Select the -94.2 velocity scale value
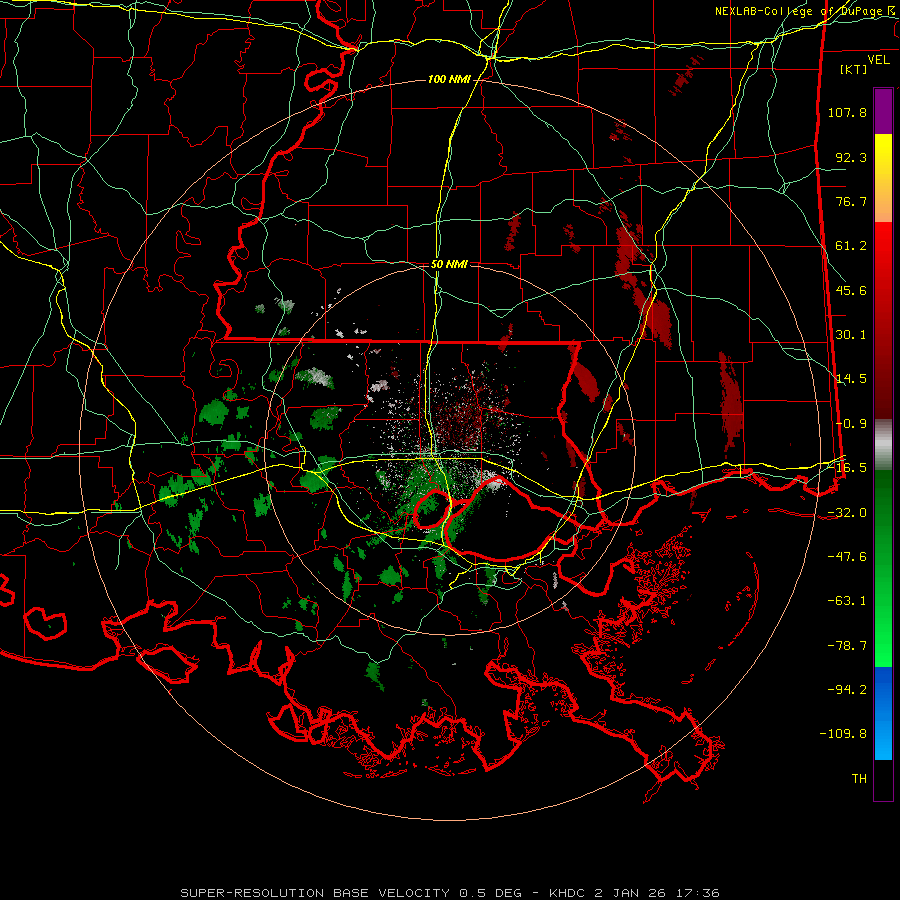 tap(847, 690)
